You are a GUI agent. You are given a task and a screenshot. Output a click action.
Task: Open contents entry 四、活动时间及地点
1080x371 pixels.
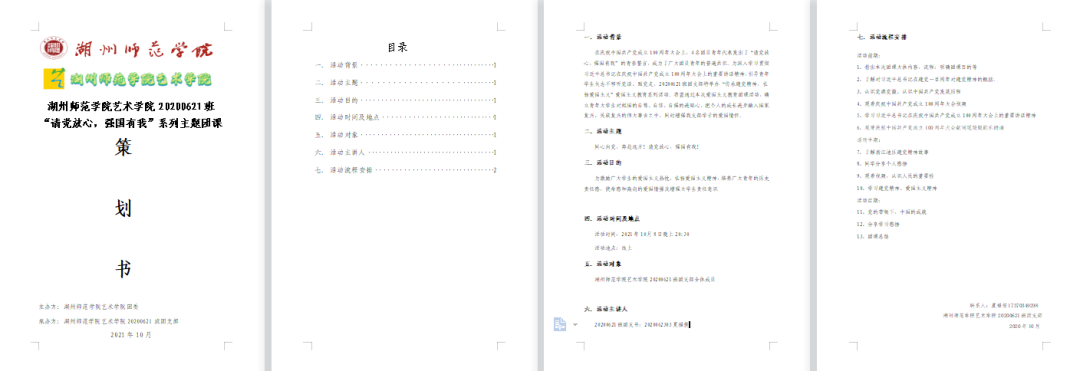(x=406, y=118)
